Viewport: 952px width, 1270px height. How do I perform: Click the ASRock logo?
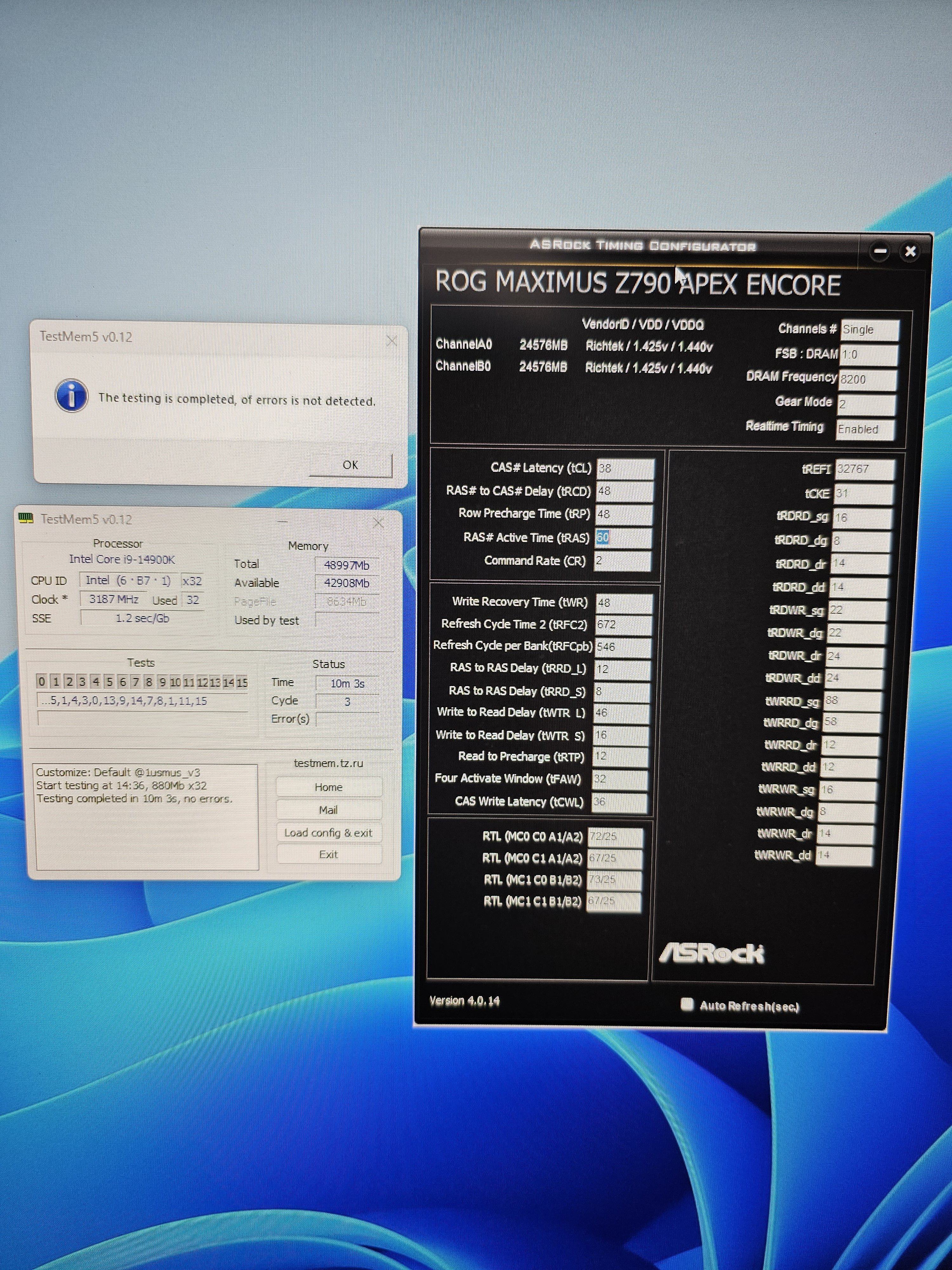point(711,953)
